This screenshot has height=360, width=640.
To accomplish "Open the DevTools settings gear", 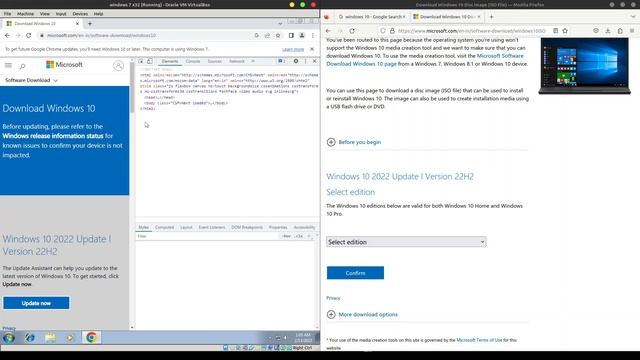I will coord(296,61).
